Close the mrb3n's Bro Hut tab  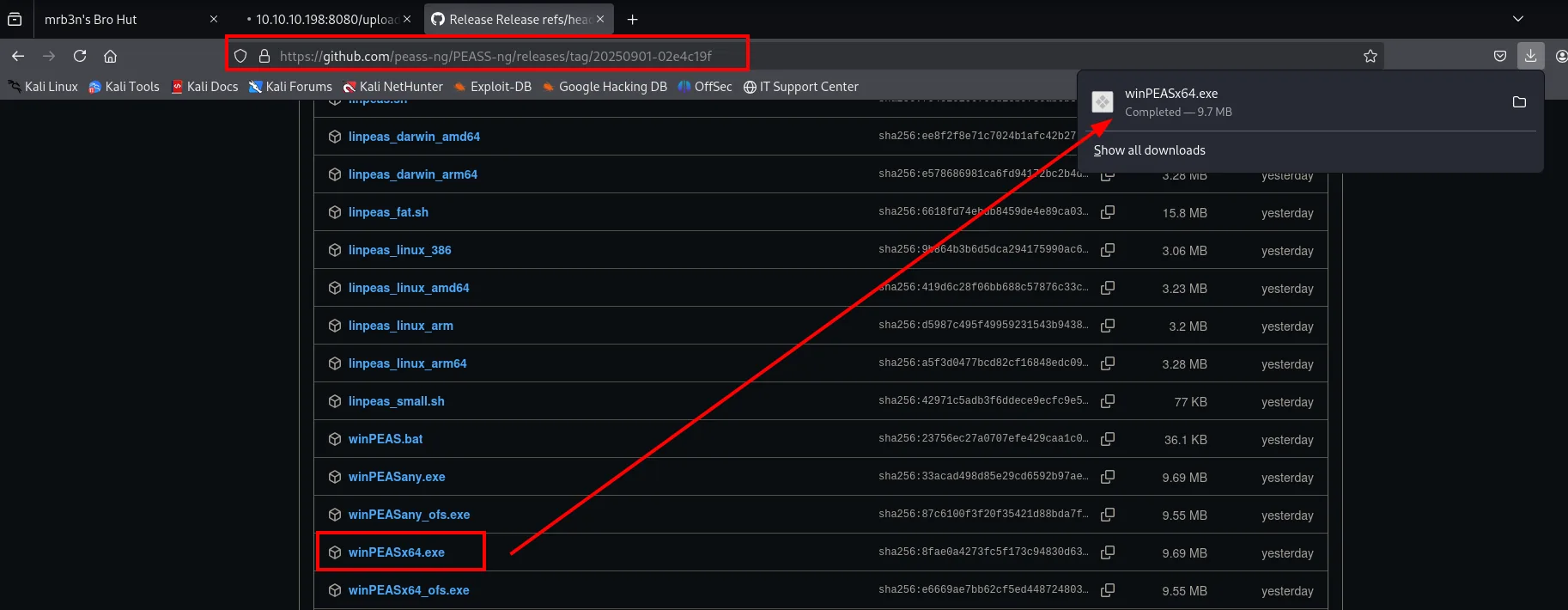(214, 19)
